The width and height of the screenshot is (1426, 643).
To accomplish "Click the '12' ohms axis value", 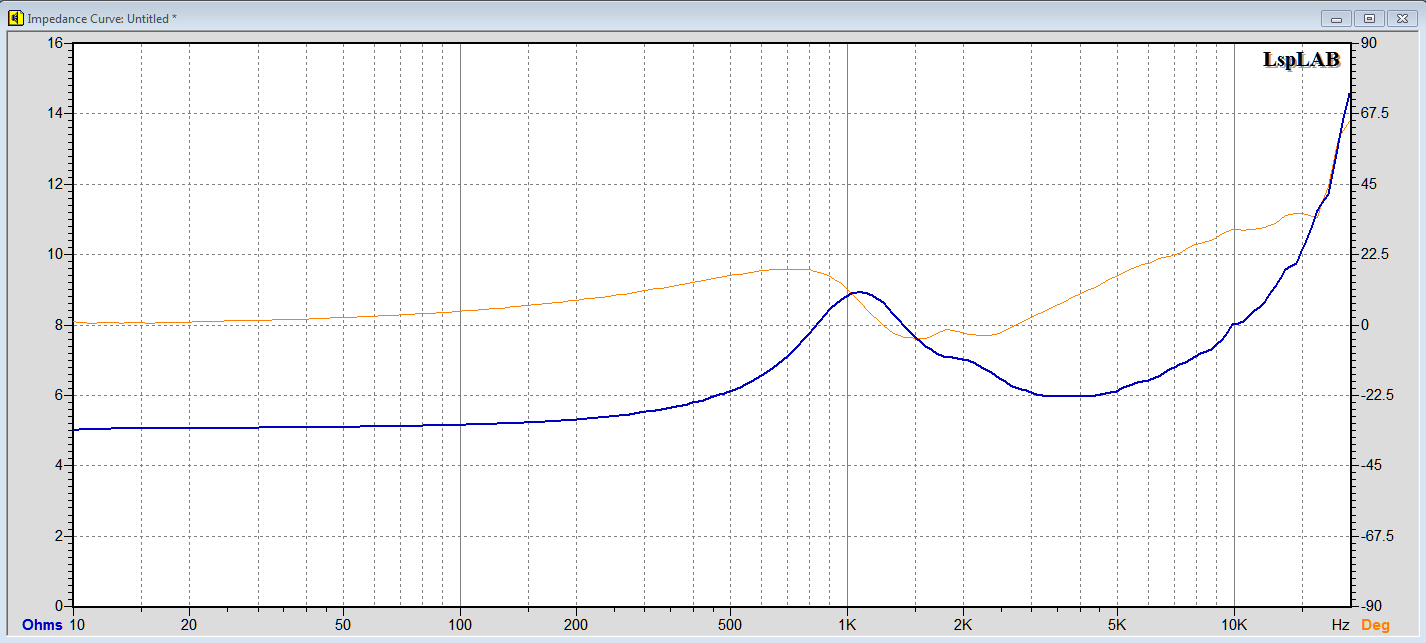I will 55,184.
